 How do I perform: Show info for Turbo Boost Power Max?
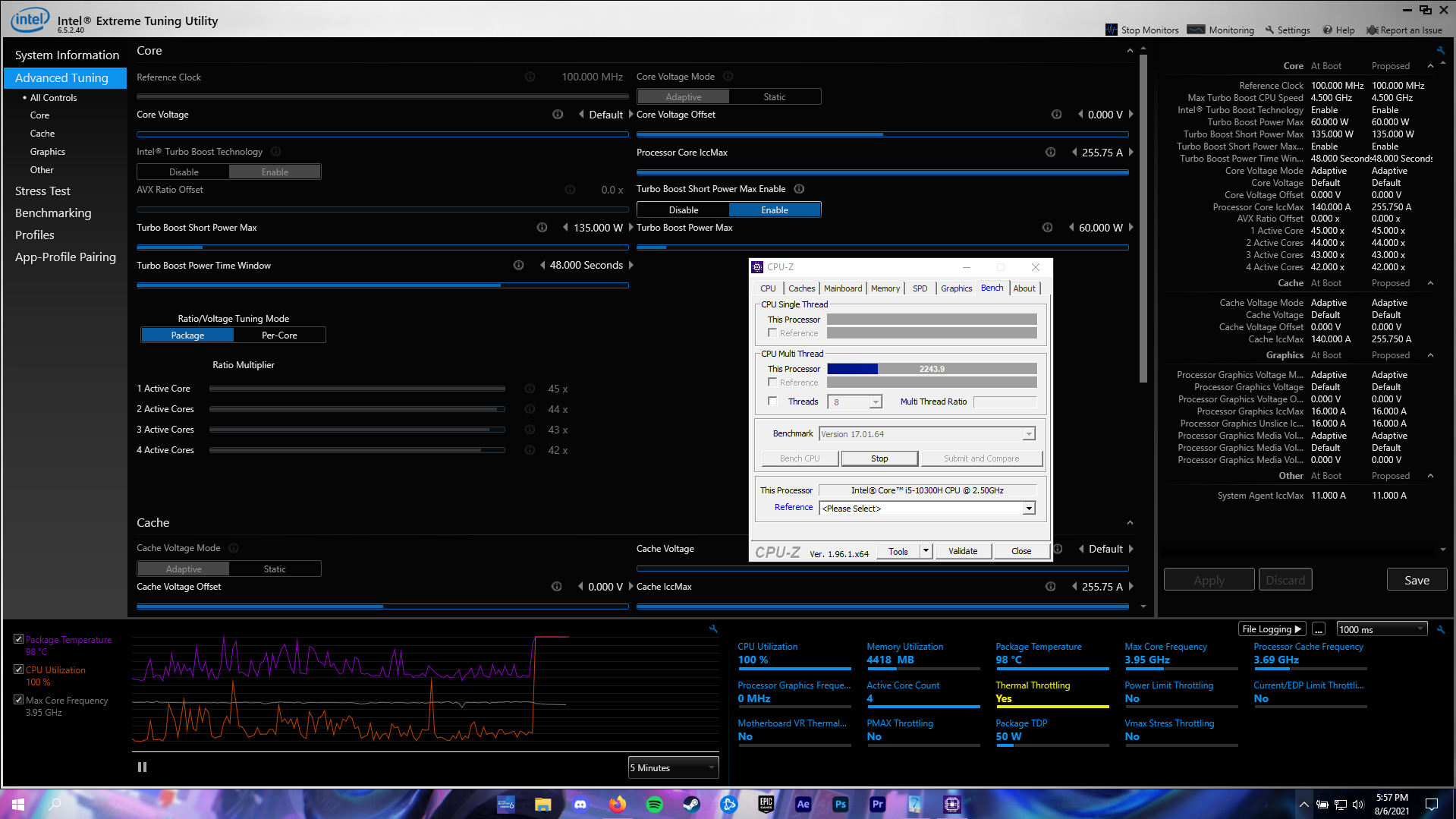pos(1047,228)
